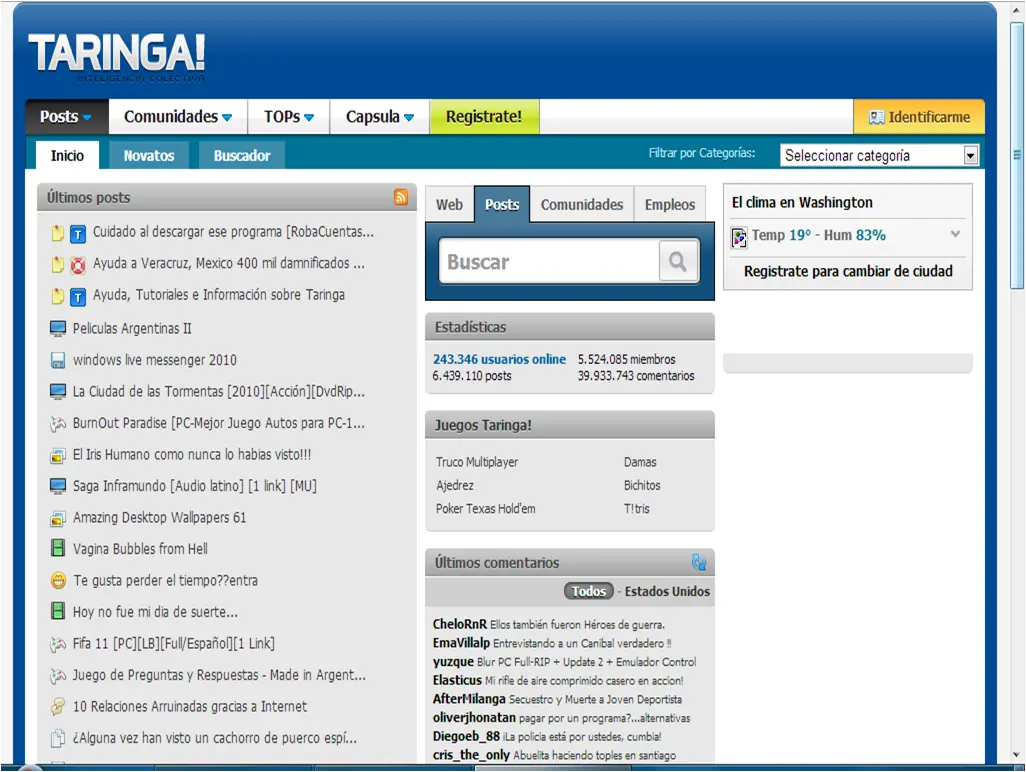Screen dimensions: 1026x772
Task: Click the image icon before El Iris Humano
Action: click(58, 455)
